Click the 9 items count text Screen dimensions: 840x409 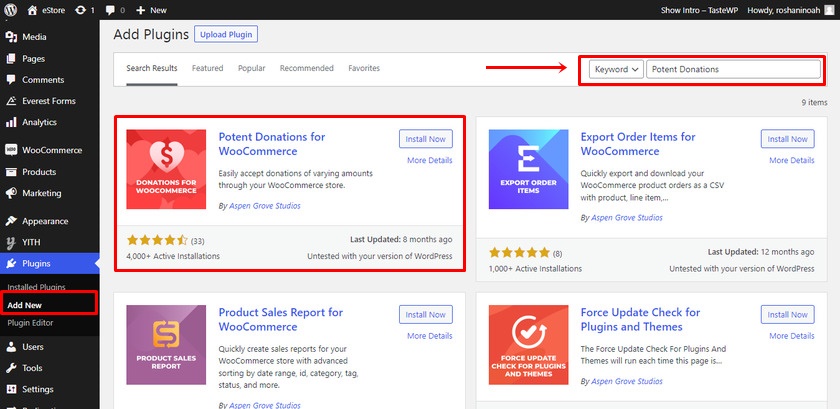814,102
